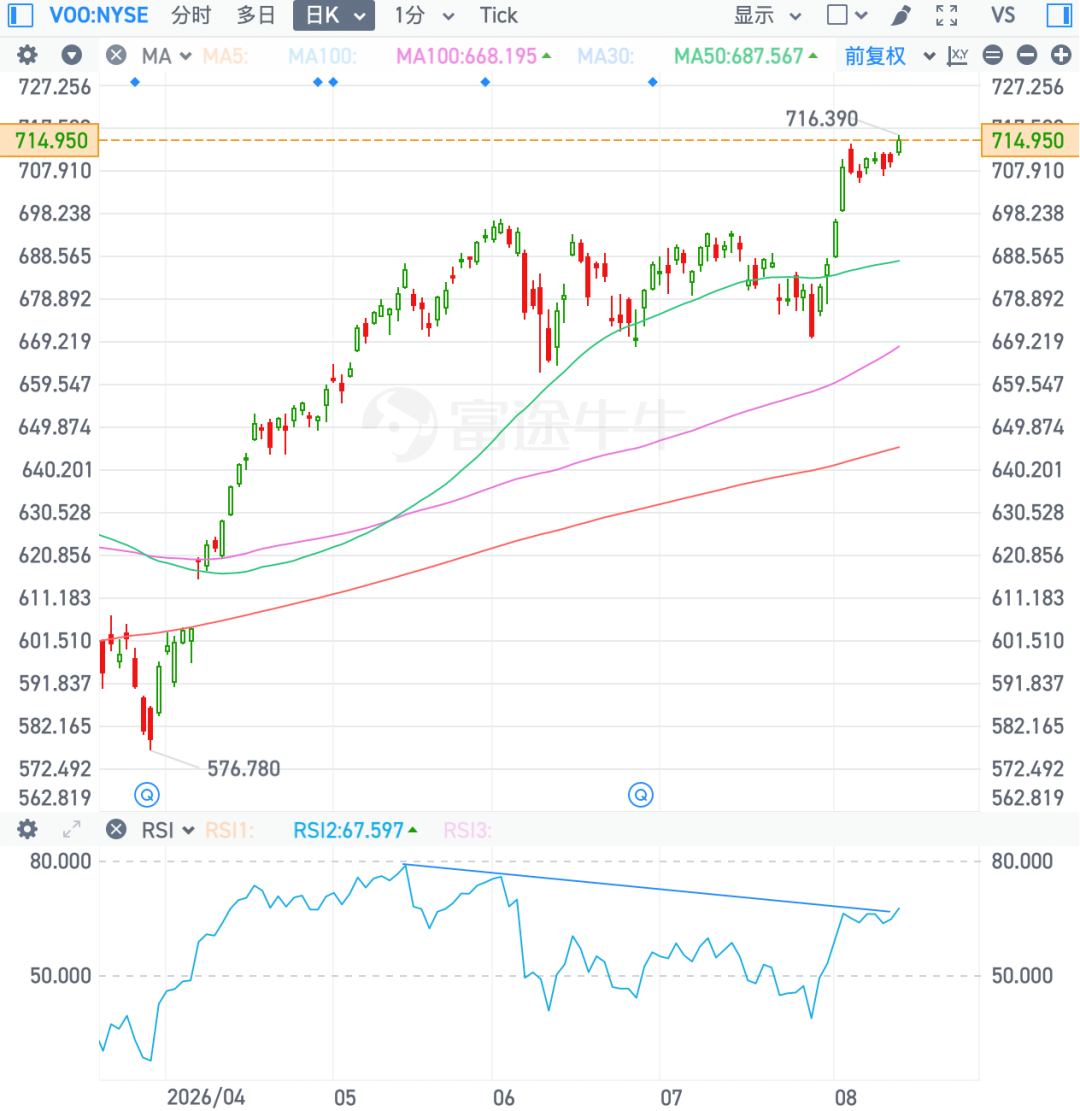1080x1111 pixels.
Task: Click the first blue diamond event marker
Action: pos(135,82)
